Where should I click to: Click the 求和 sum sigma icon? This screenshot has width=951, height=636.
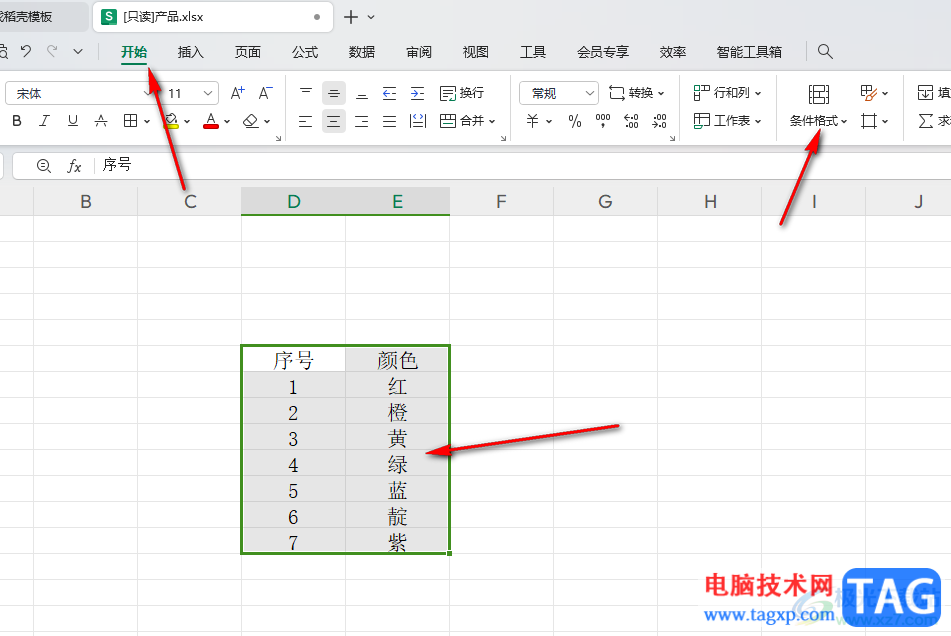(x=926, y=121)
